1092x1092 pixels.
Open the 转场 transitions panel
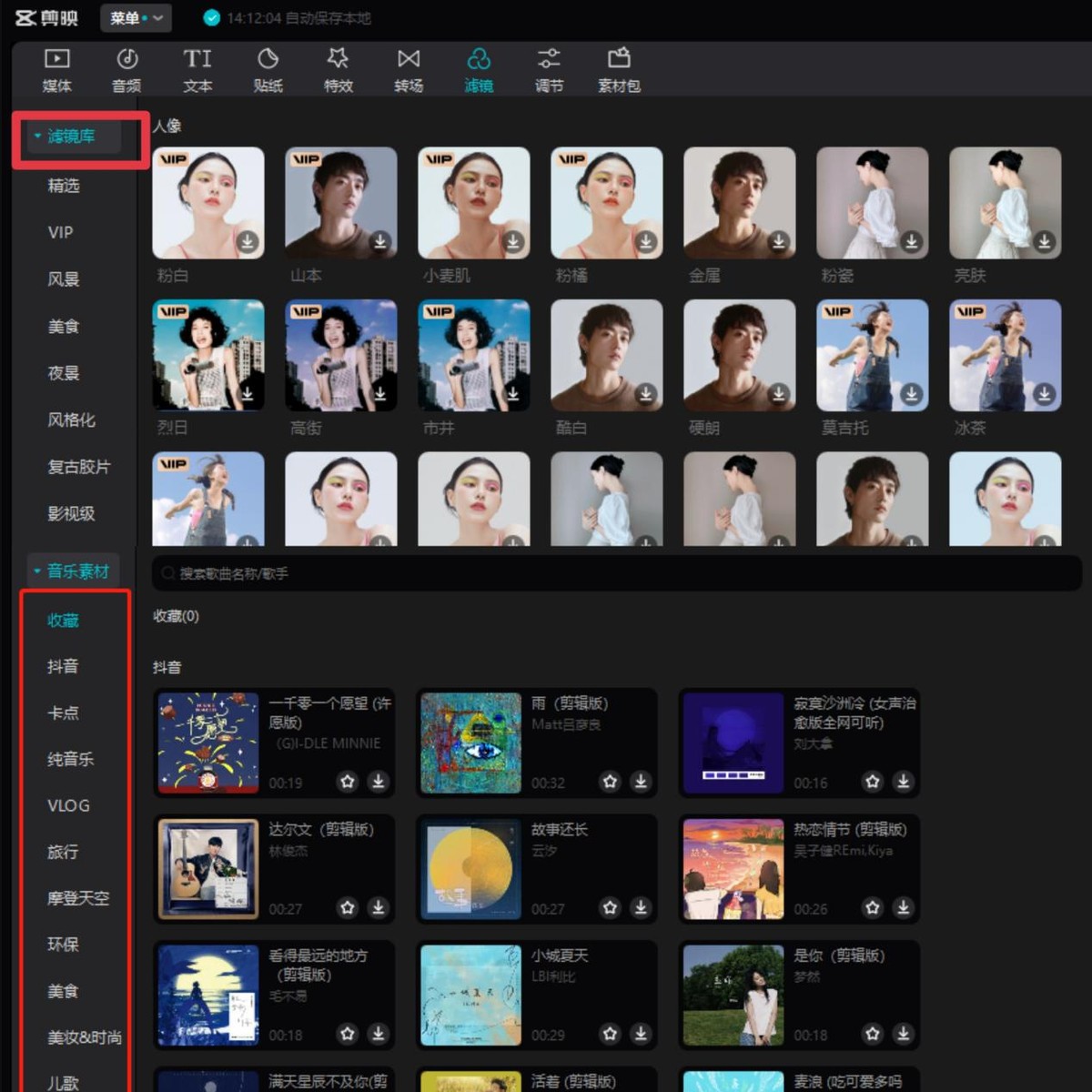[x=408, y=68]
